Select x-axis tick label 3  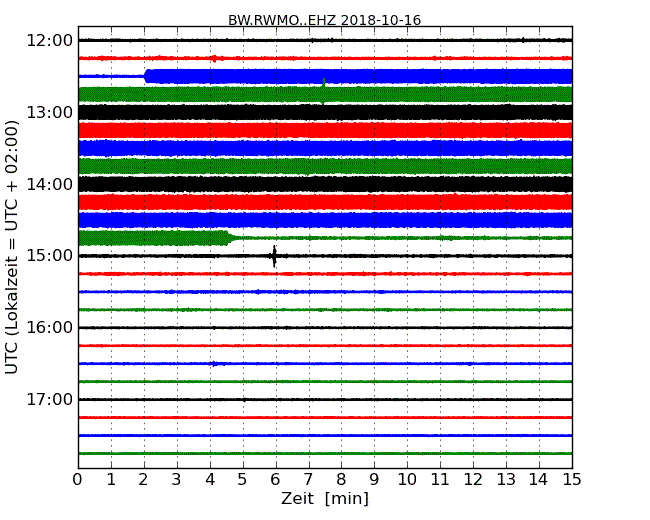(x=177, y=480)
